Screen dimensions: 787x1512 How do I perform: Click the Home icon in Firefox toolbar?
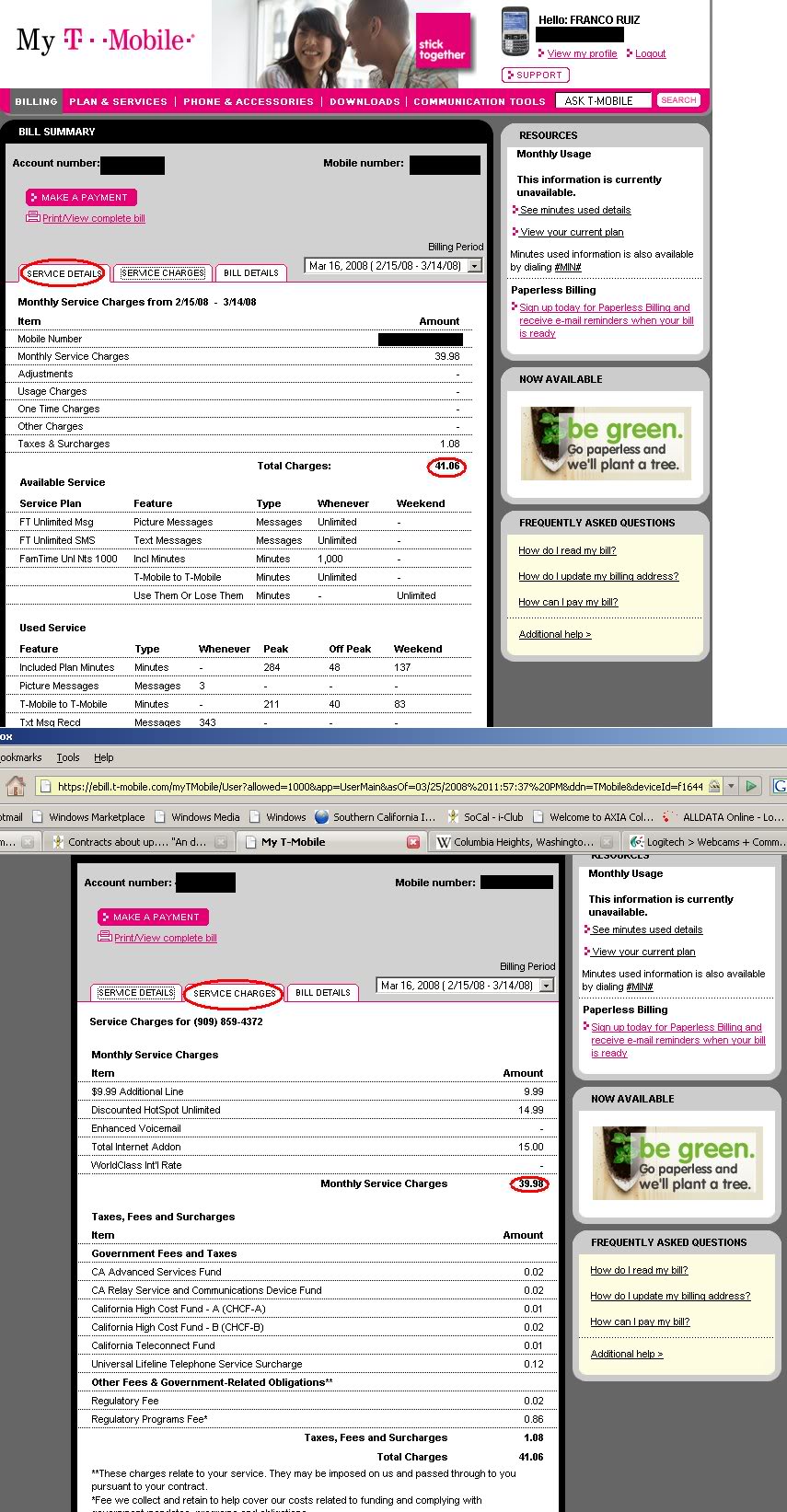pyautogui.click(x=16, y=786)
